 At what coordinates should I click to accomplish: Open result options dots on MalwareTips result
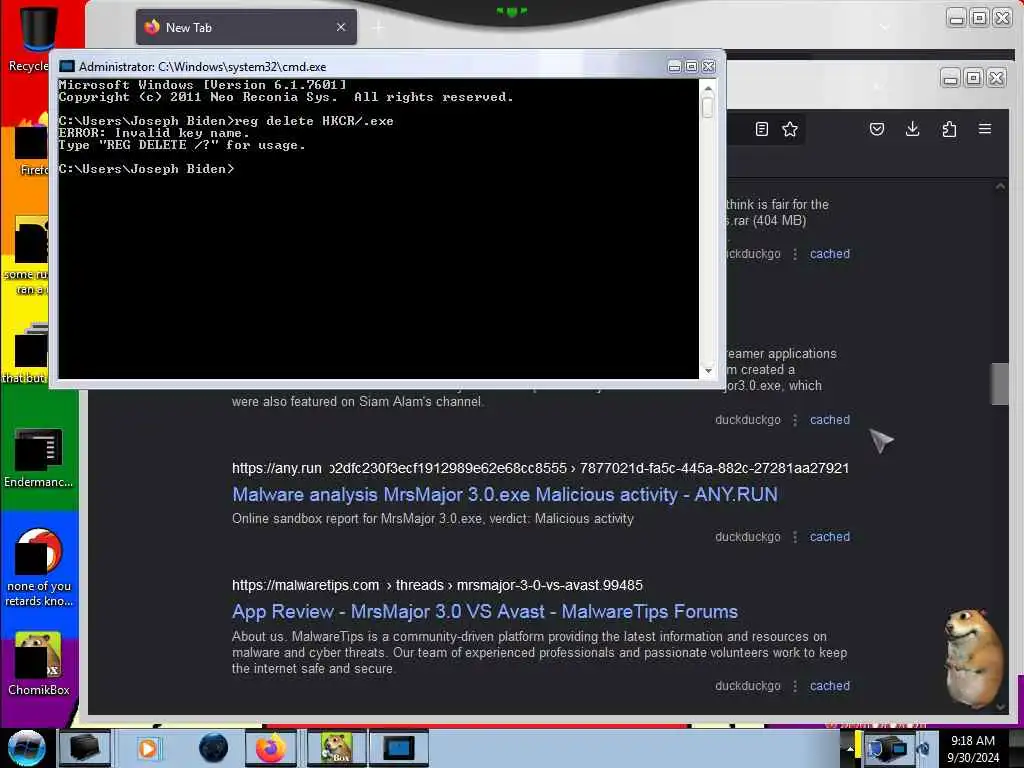click(795, 686)
